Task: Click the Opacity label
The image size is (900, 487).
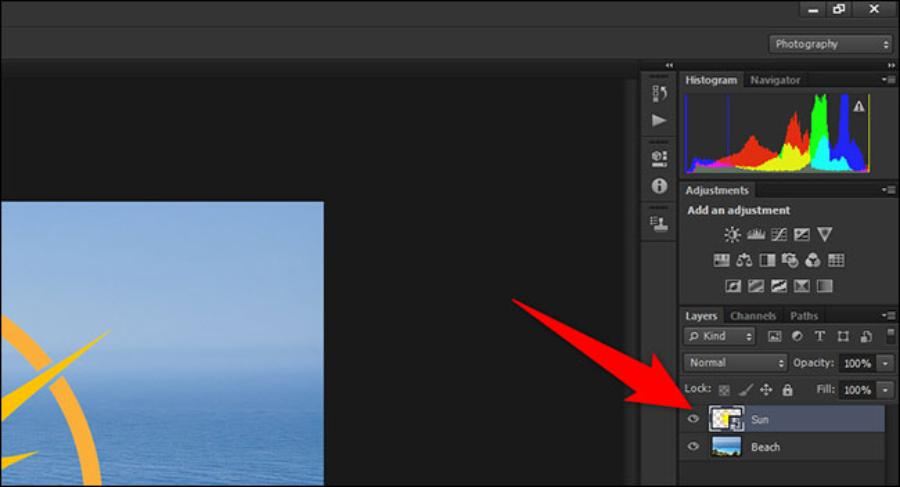Action: point(813,363)
